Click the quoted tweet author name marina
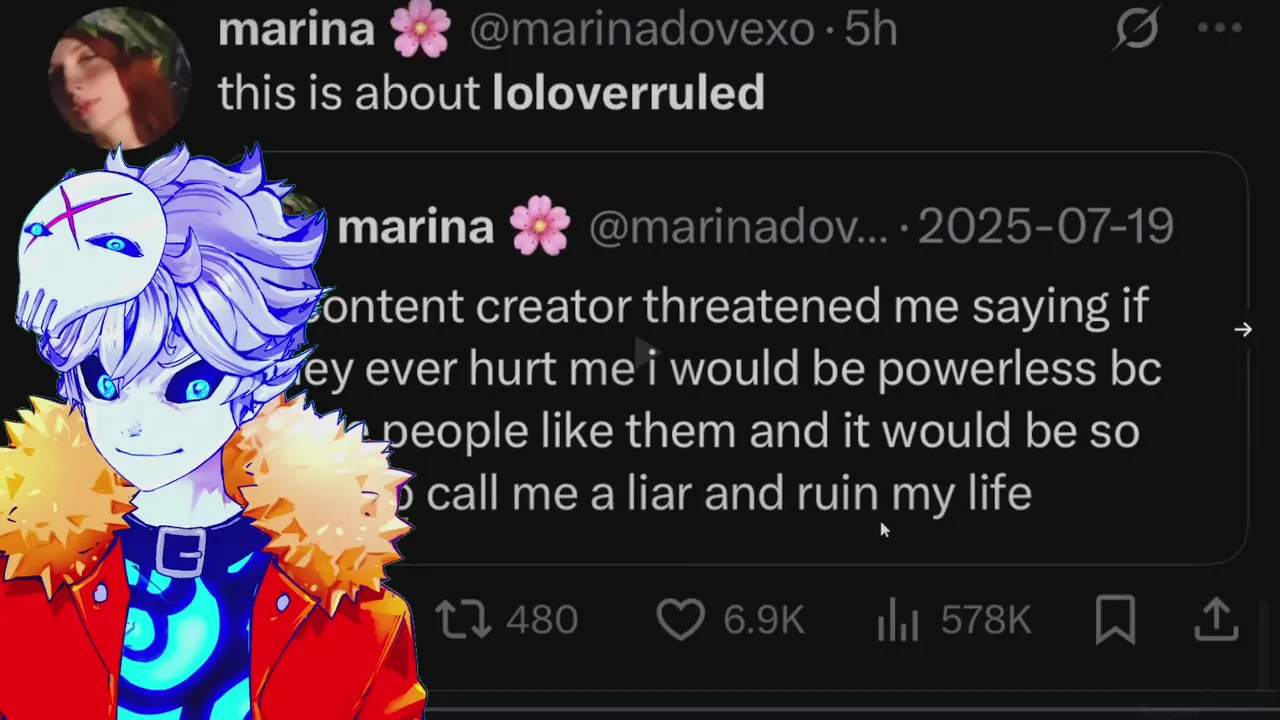The image size is (1280, 720). pos(416,228)
